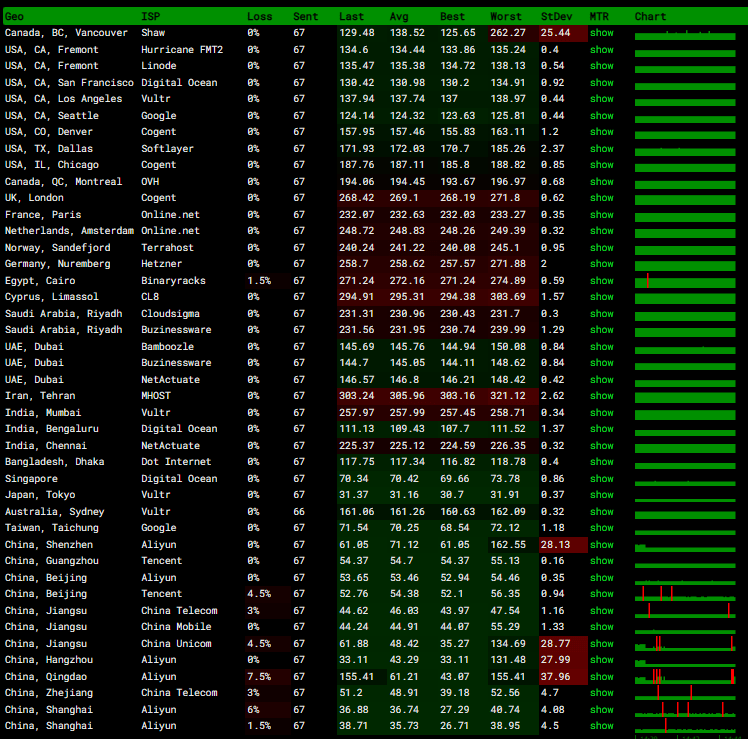
Task: Show MTR for Amsterdam Online.net row
Action: click(602, 230)
